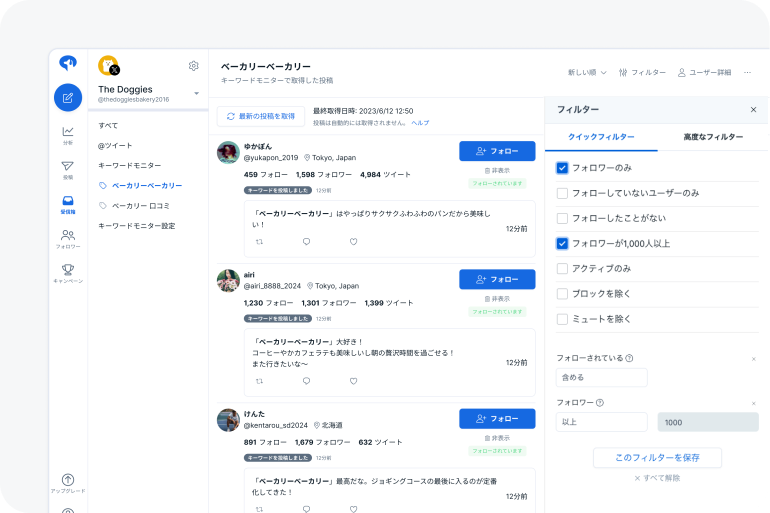
Task: Click the like heart icon on airi's post
Action: pyautogui.click(x=354, y=381)
